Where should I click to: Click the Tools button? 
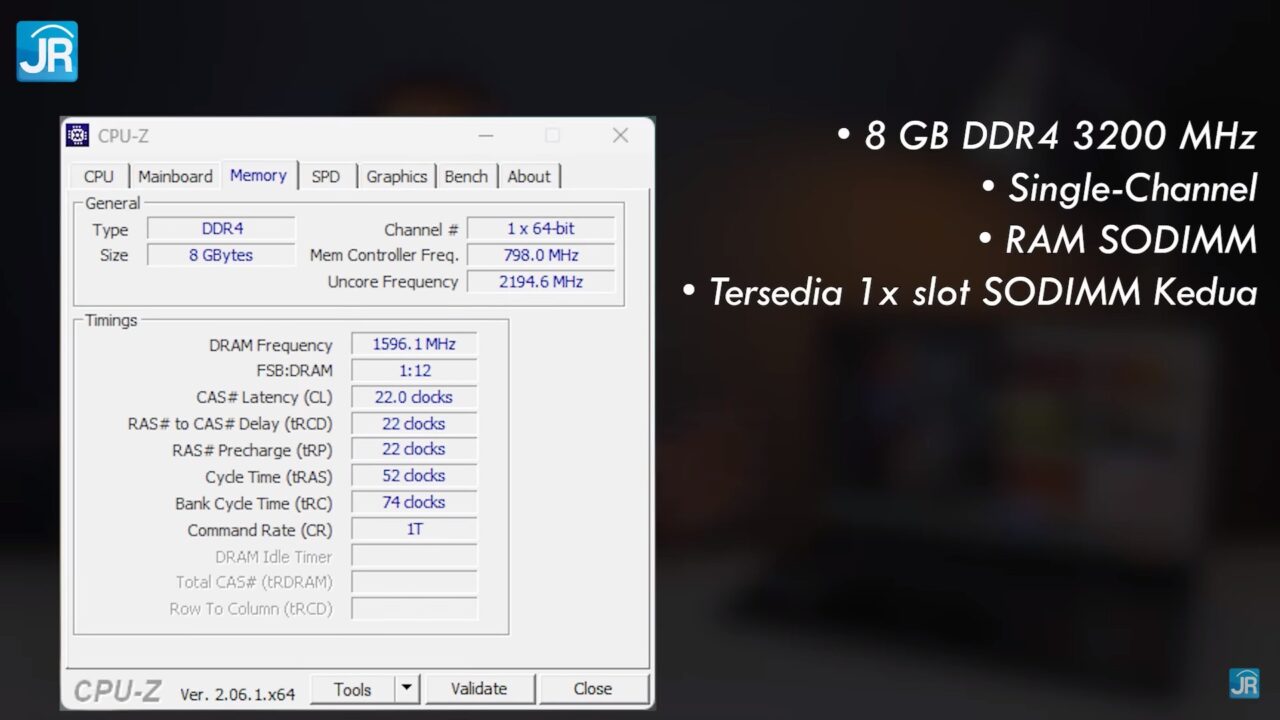pyautogui.click(x=353, y=689)
